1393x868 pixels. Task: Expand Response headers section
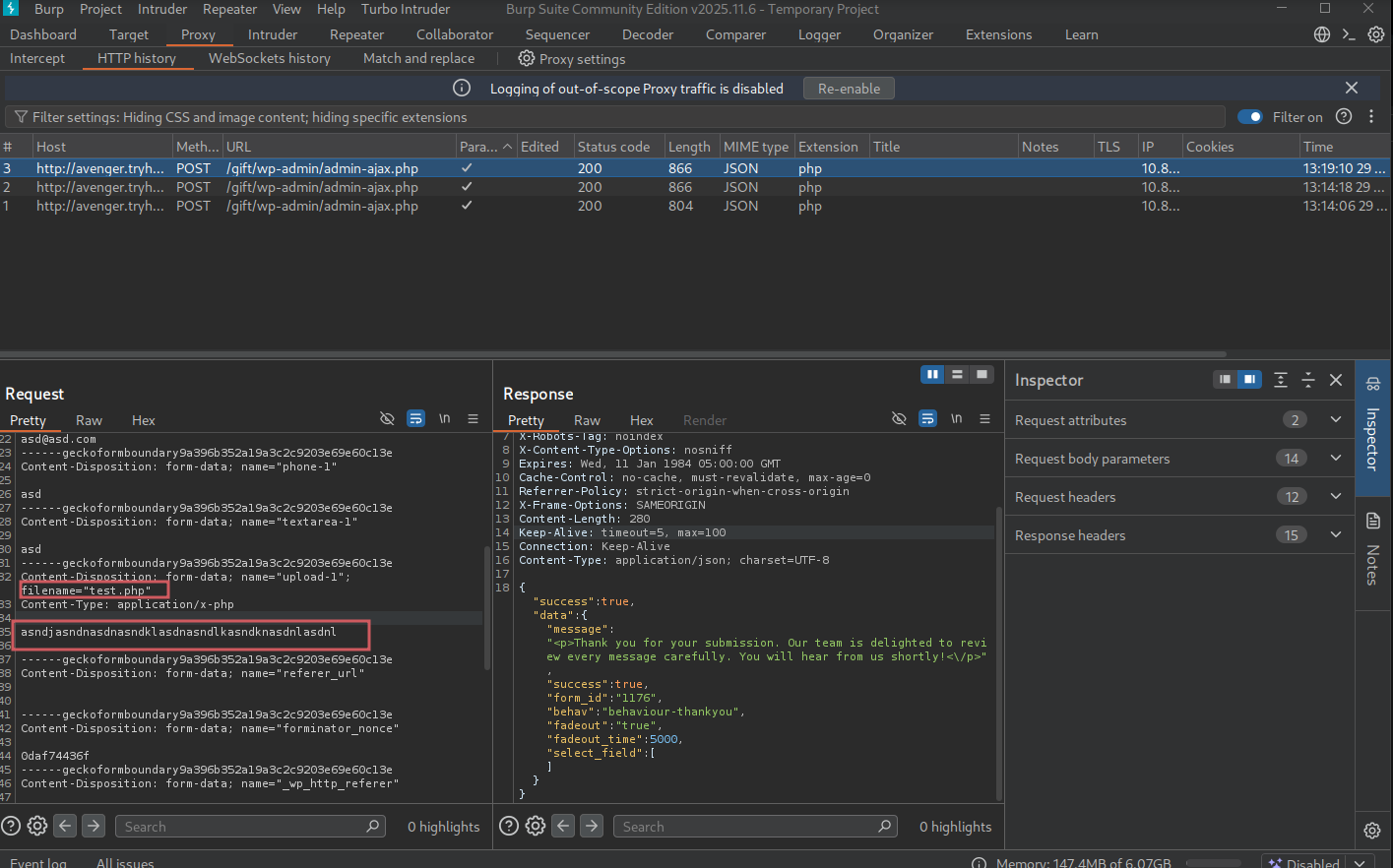pos(1335,535)
